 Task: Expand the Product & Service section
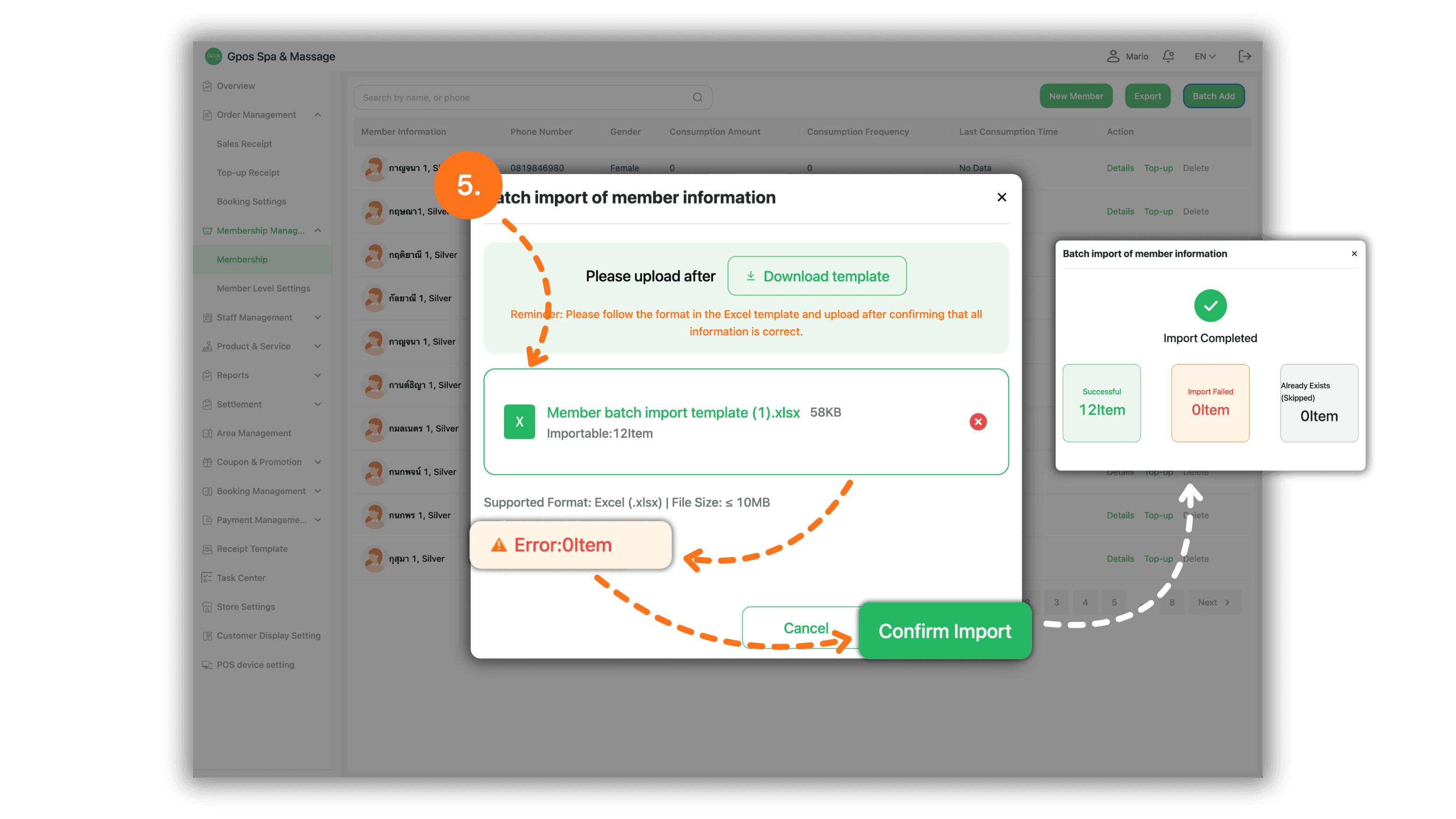point(318,346)
